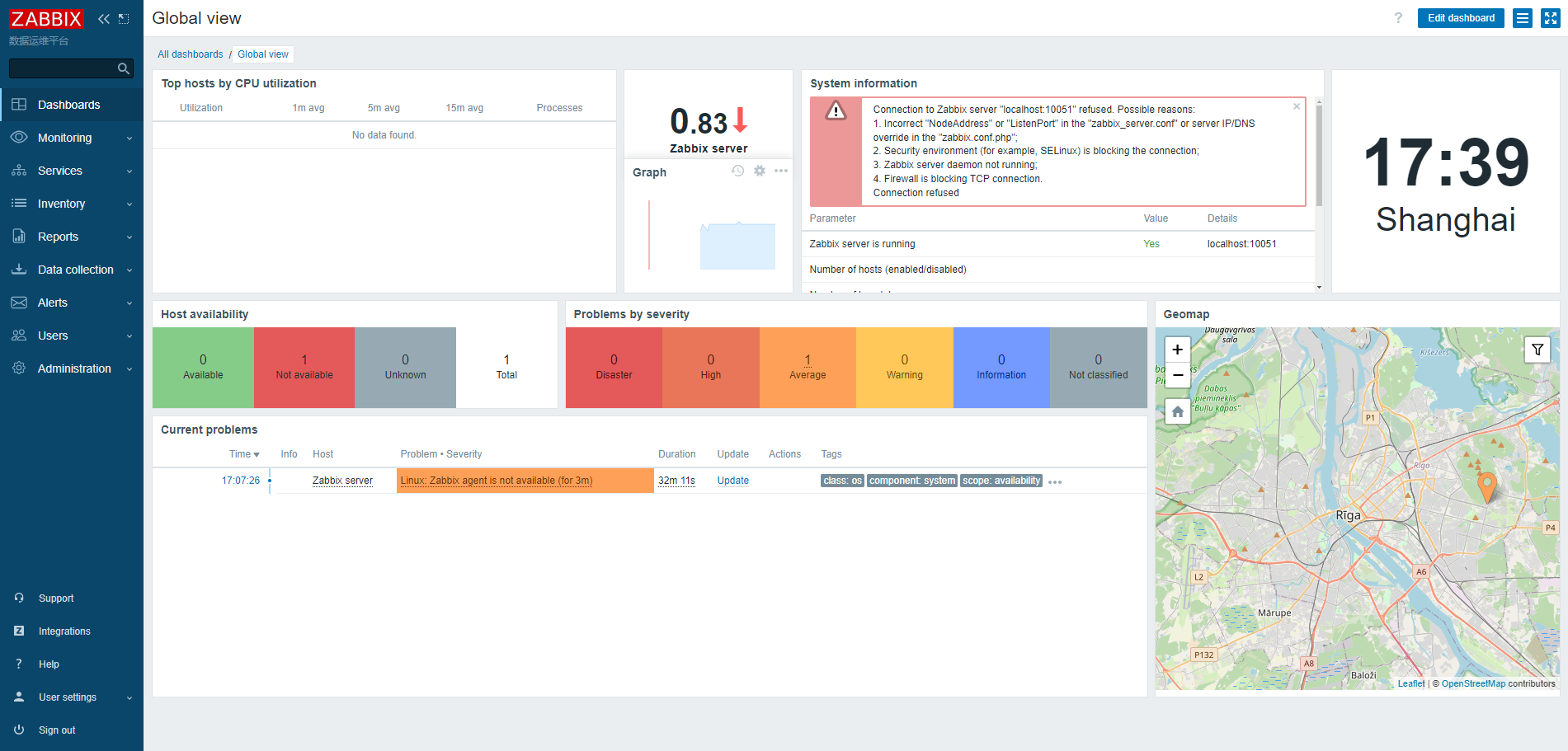Click the red Not available host tile
The width and height of the screenshot is (1568, 751).
304,368
